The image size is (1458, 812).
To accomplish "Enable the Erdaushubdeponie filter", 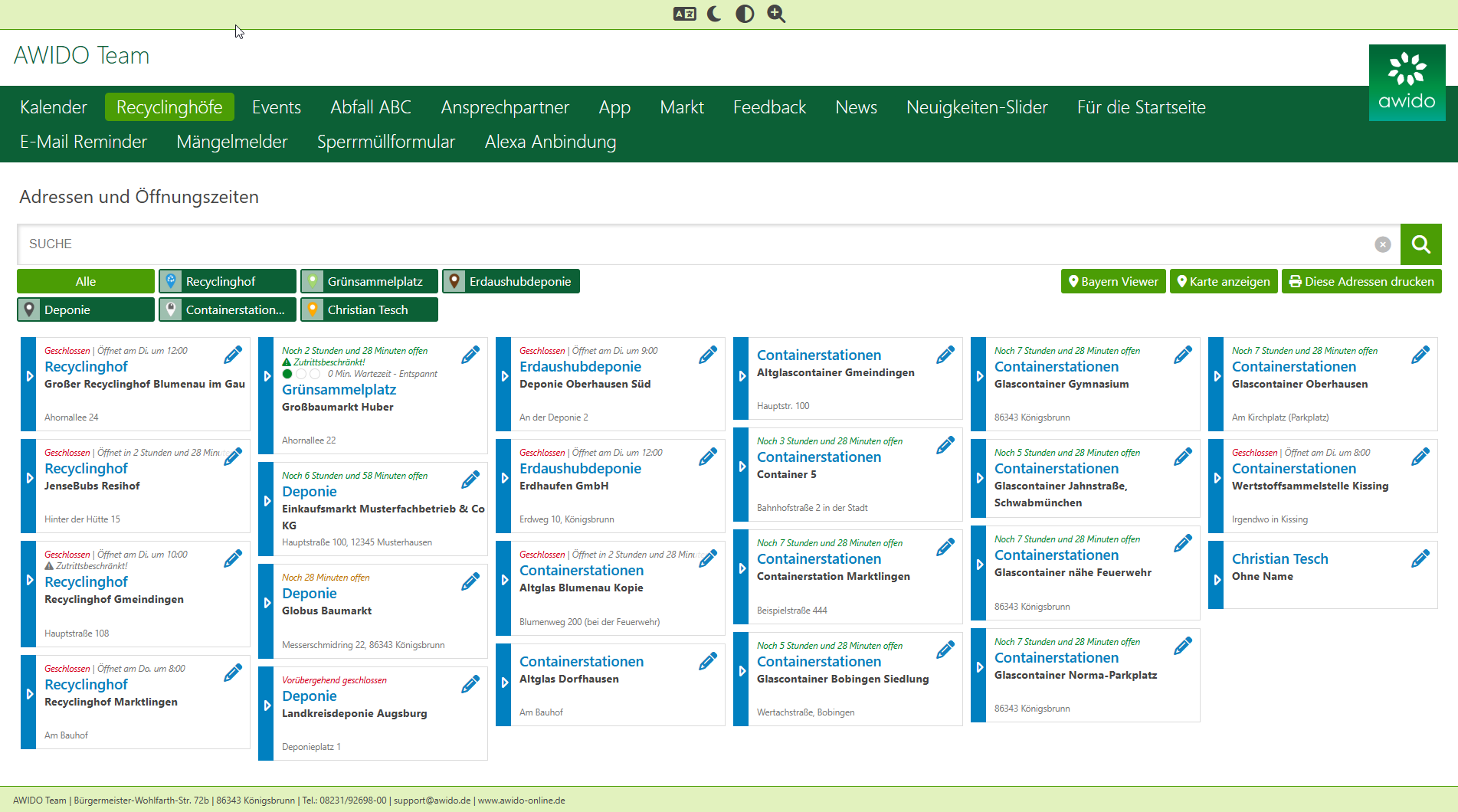I will point(511,282).
